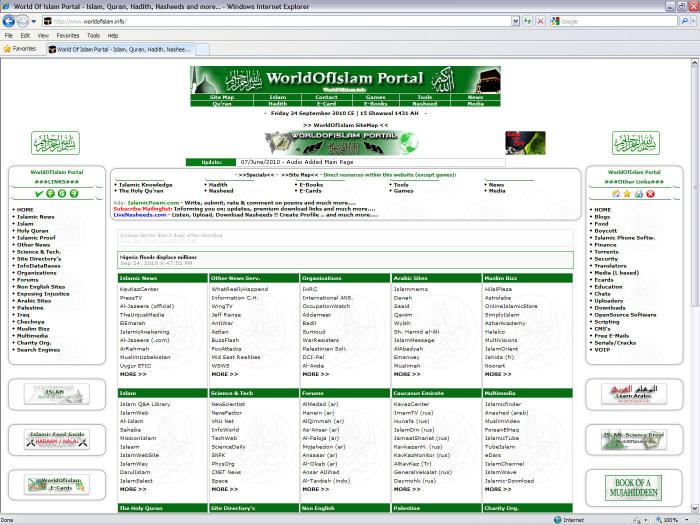Click the security lock icon in status bar
The image size is (700, 525).
pos(637,520)
